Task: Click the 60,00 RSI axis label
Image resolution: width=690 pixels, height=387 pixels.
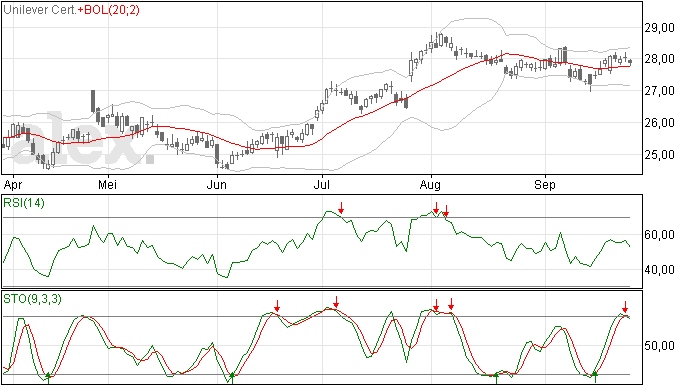Action: coord(659,235)
